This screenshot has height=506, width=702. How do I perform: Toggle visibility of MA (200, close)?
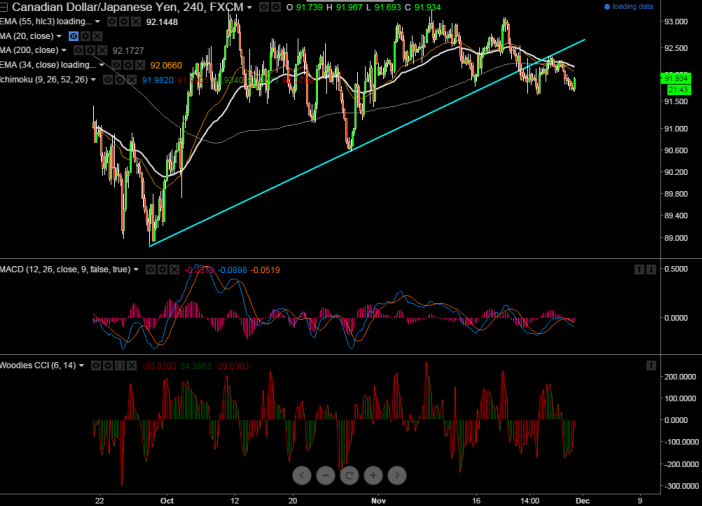point(78,50)
